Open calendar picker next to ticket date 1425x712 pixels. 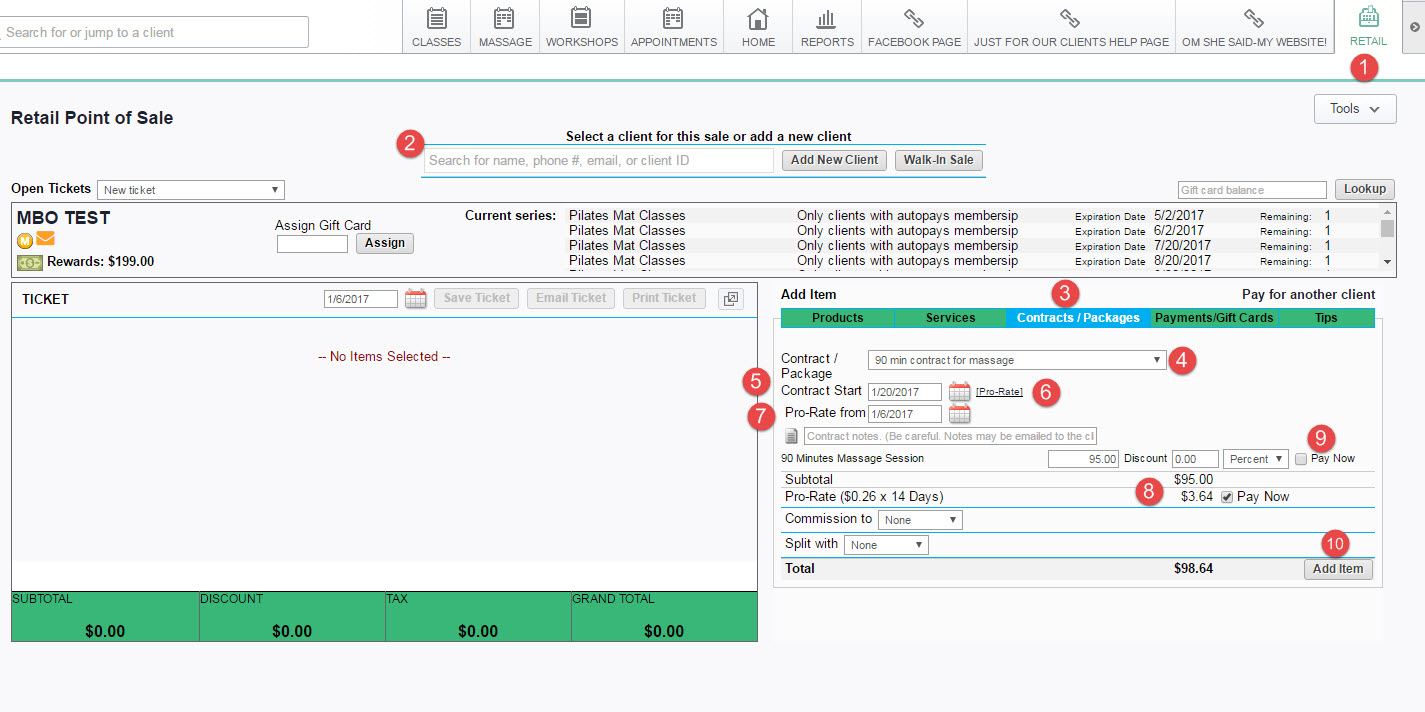point(415,299)
